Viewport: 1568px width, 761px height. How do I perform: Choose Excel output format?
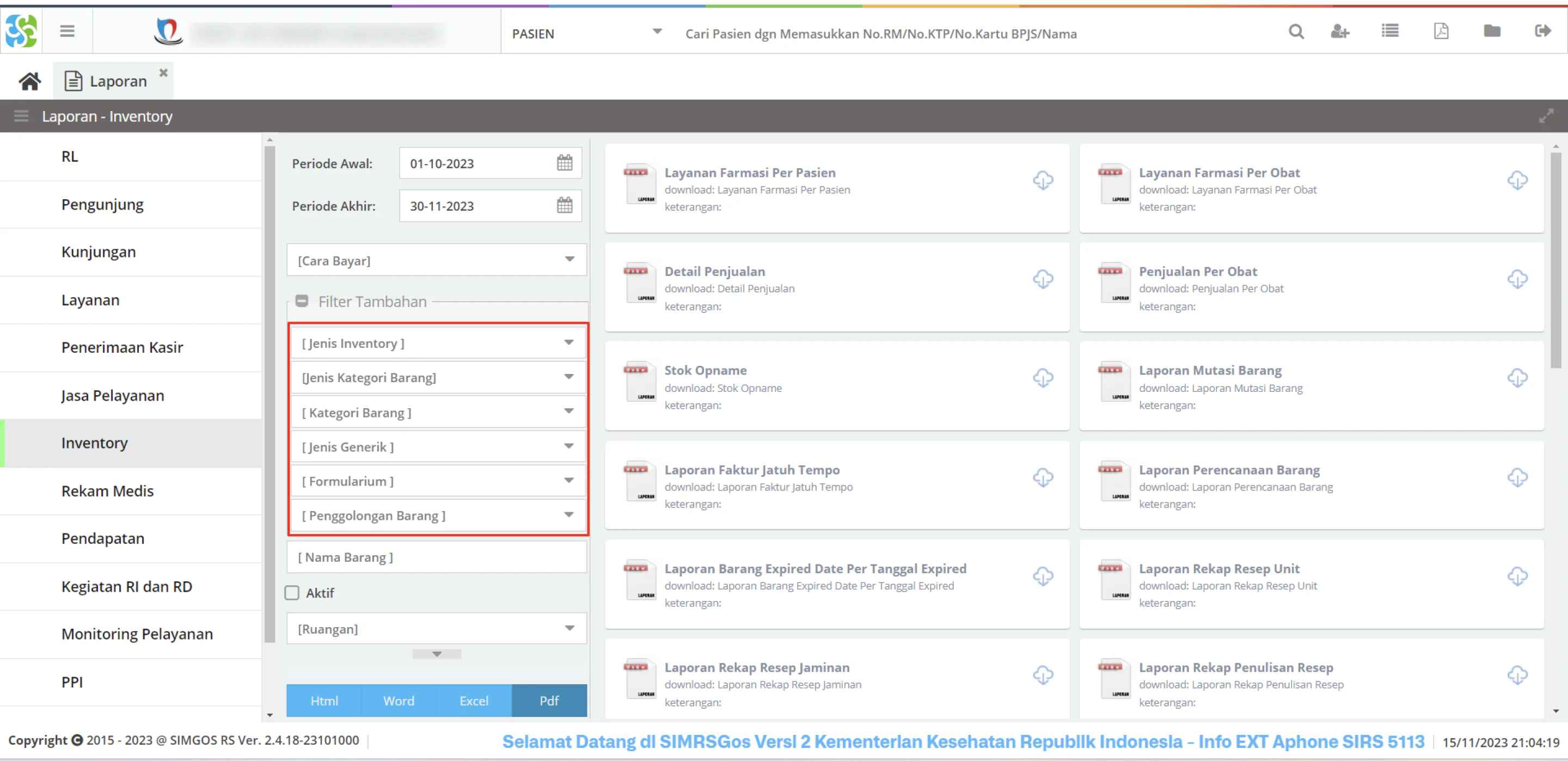point(474,701)
